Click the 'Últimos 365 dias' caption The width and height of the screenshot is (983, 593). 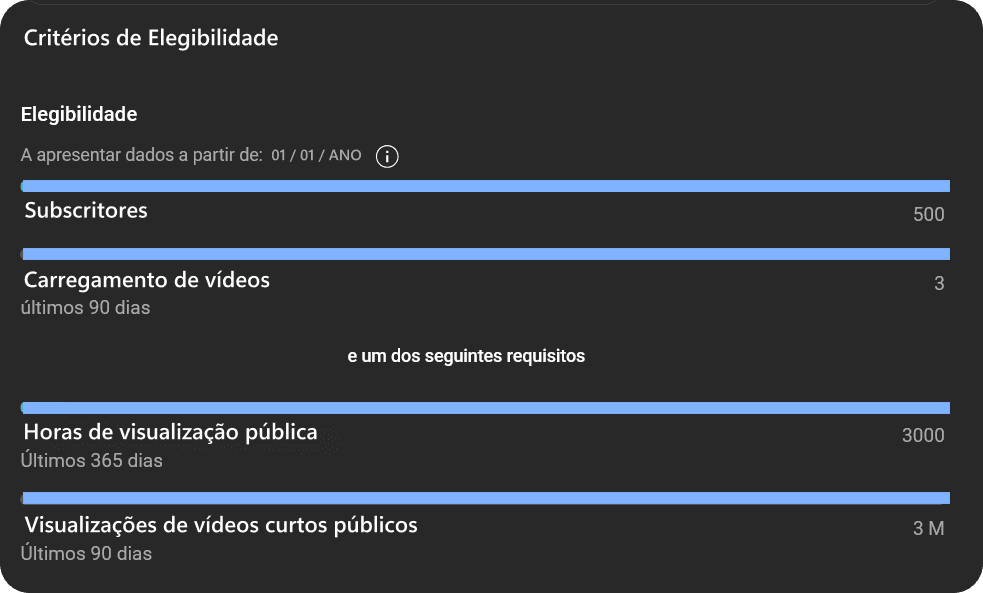click(x=92, y=461)
